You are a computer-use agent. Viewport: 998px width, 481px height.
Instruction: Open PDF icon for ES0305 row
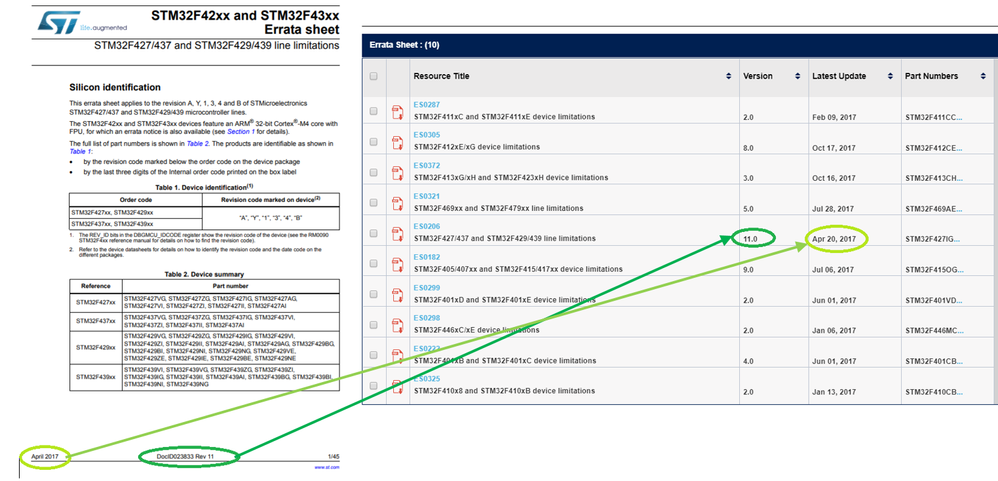(398, 142)
